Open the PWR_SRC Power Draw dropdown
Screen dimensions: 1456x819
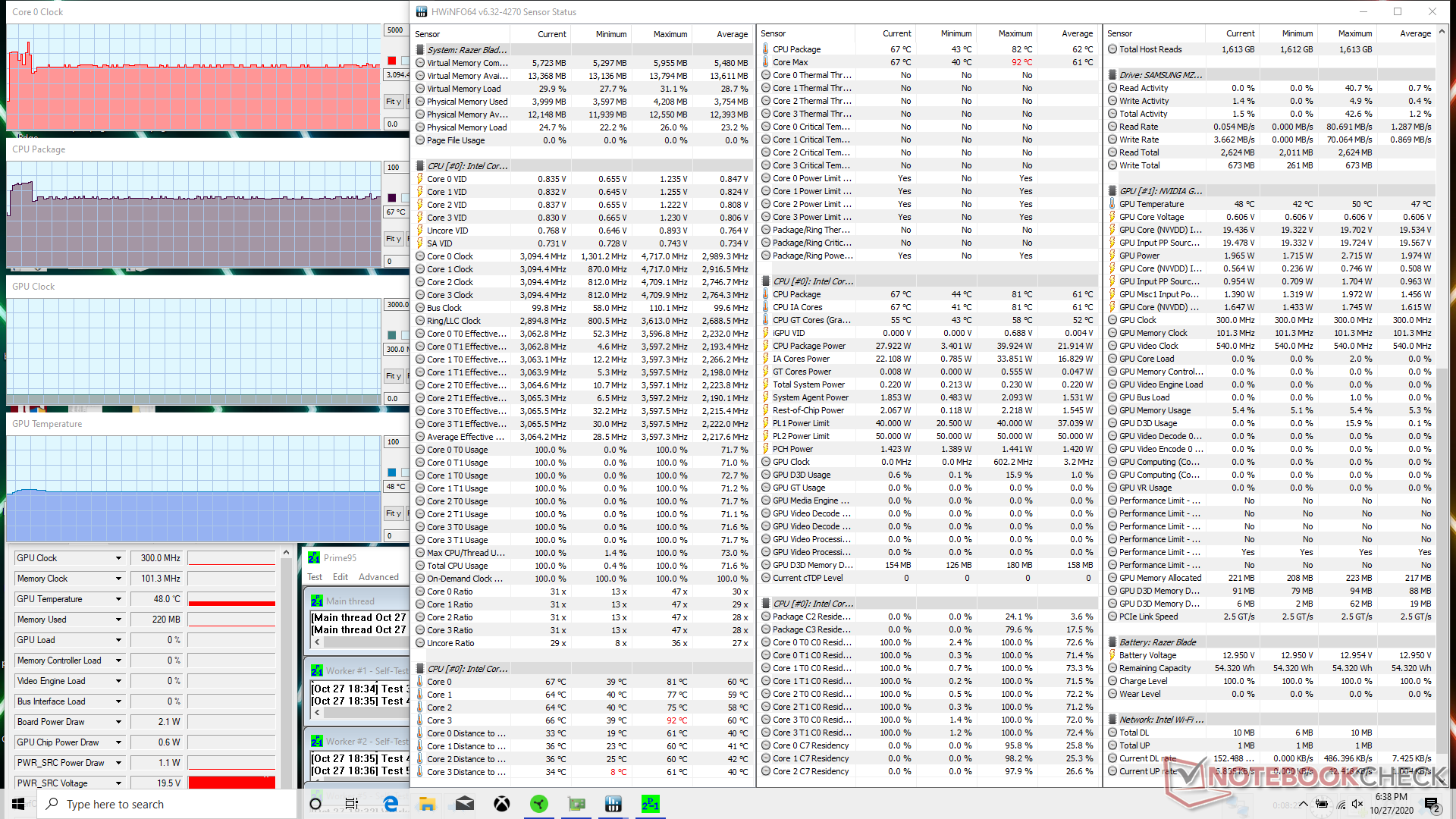point(118,763)
